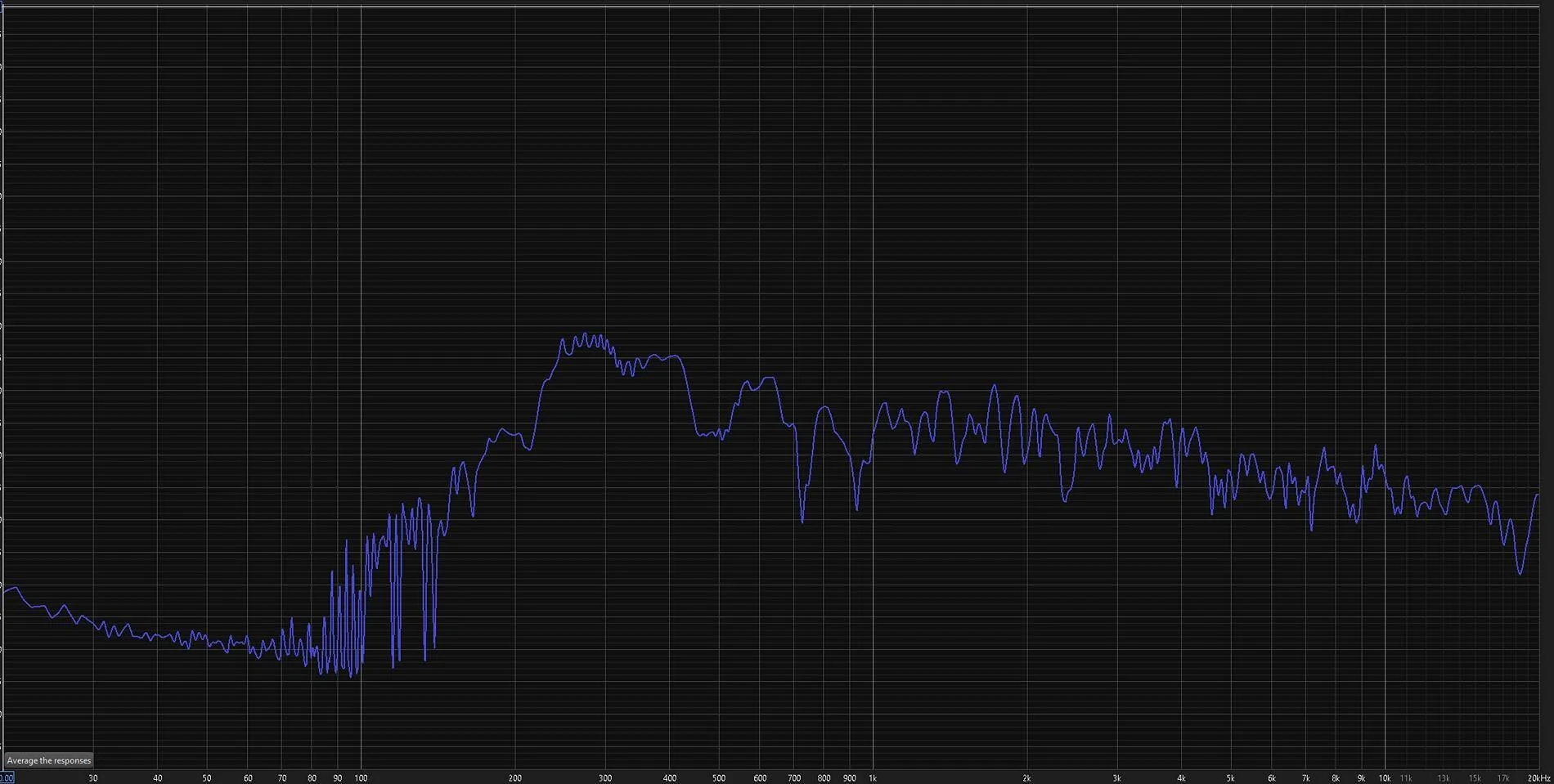Click the 400 Hz frequency axis label
Image resolution: width=1554 pixels, height=784 pixels.
pos(670,778)
